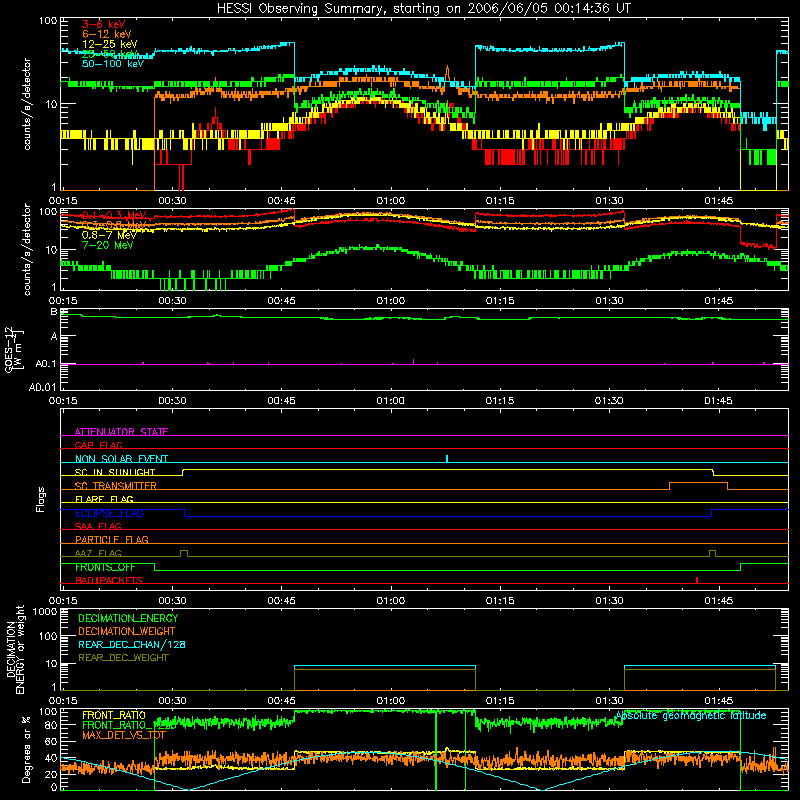Select the MAX_DET_VS_TOT legend label
The width and height of the screenshot is (800, 800).
click(124, 735)
